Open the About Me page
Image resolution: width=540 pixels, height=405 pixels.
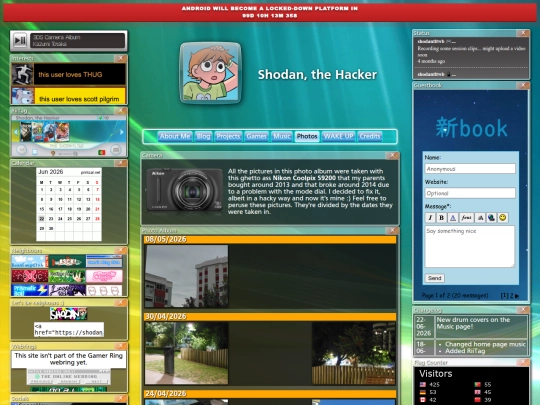point(175,136)
